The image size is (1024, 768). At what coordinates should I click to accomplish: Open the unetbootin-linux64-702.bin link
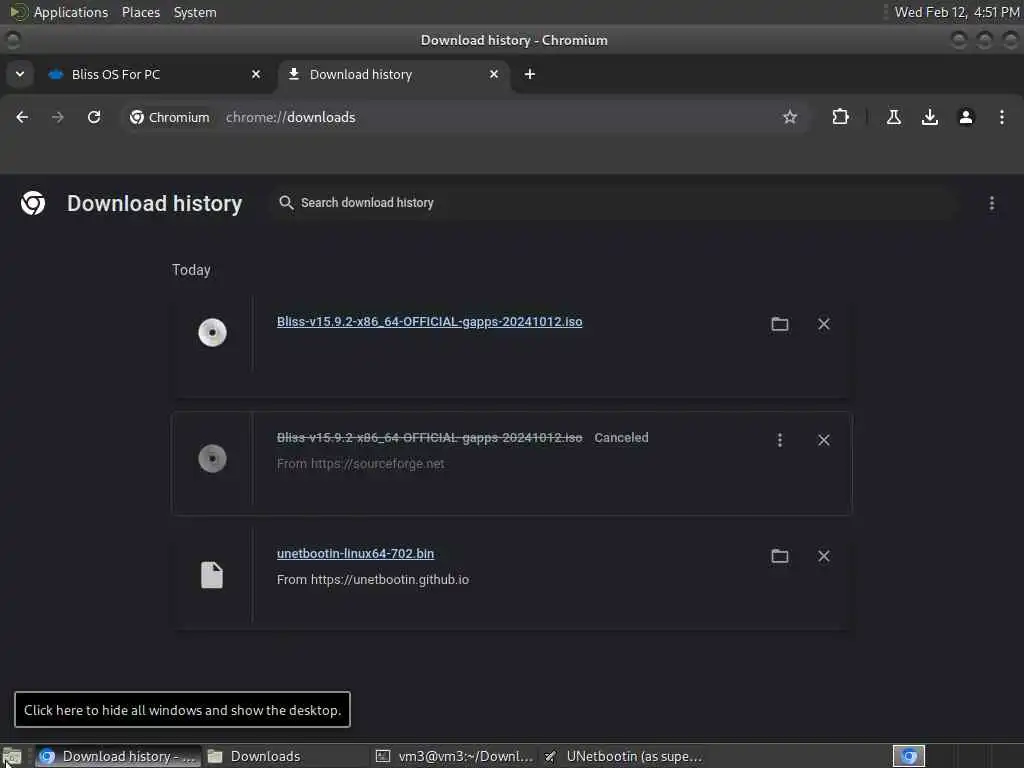pyautogui.click(x=355, y=553)
